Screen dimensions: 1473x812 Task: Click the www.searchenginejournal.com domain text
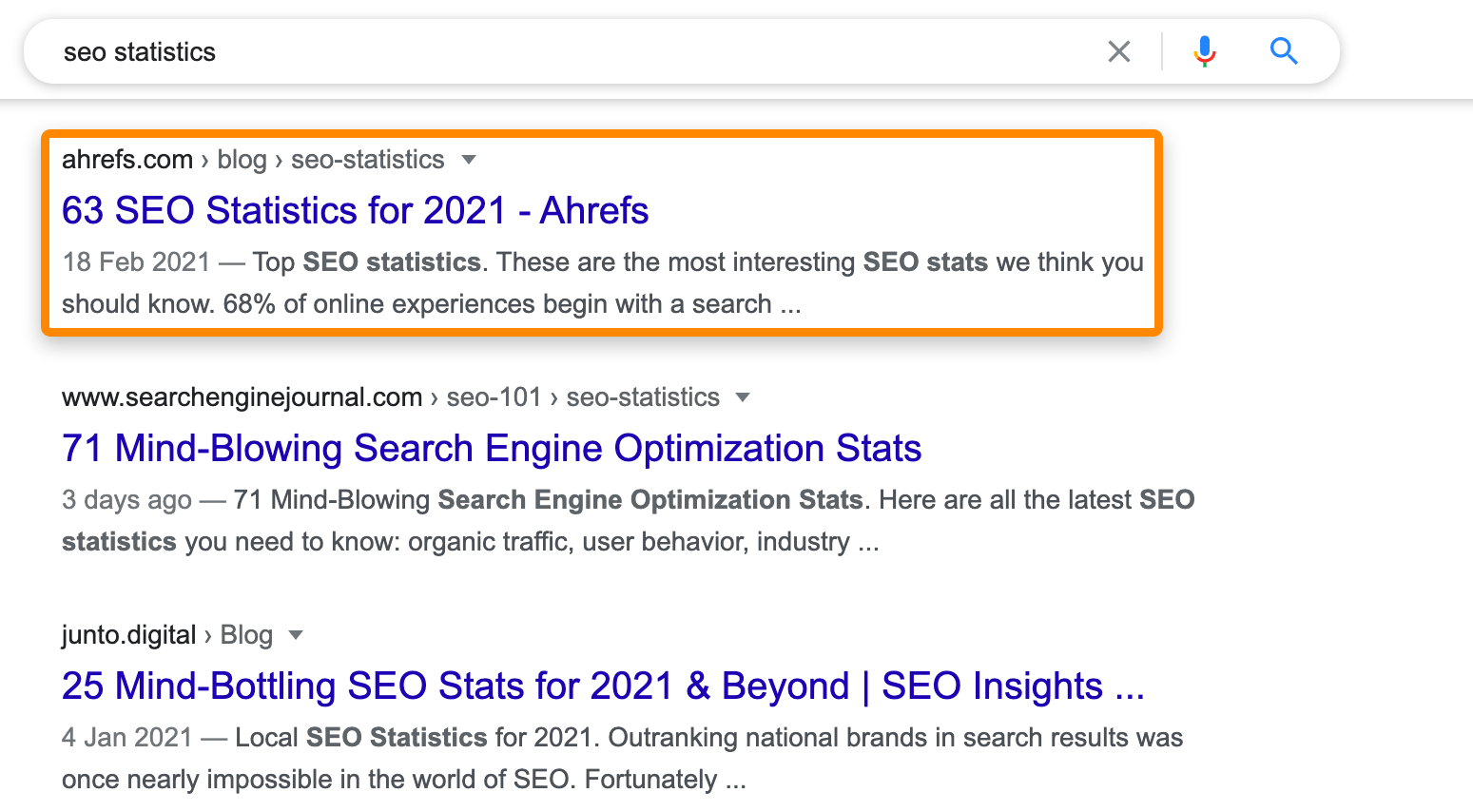pyautogui.click(x=242, y=397)
